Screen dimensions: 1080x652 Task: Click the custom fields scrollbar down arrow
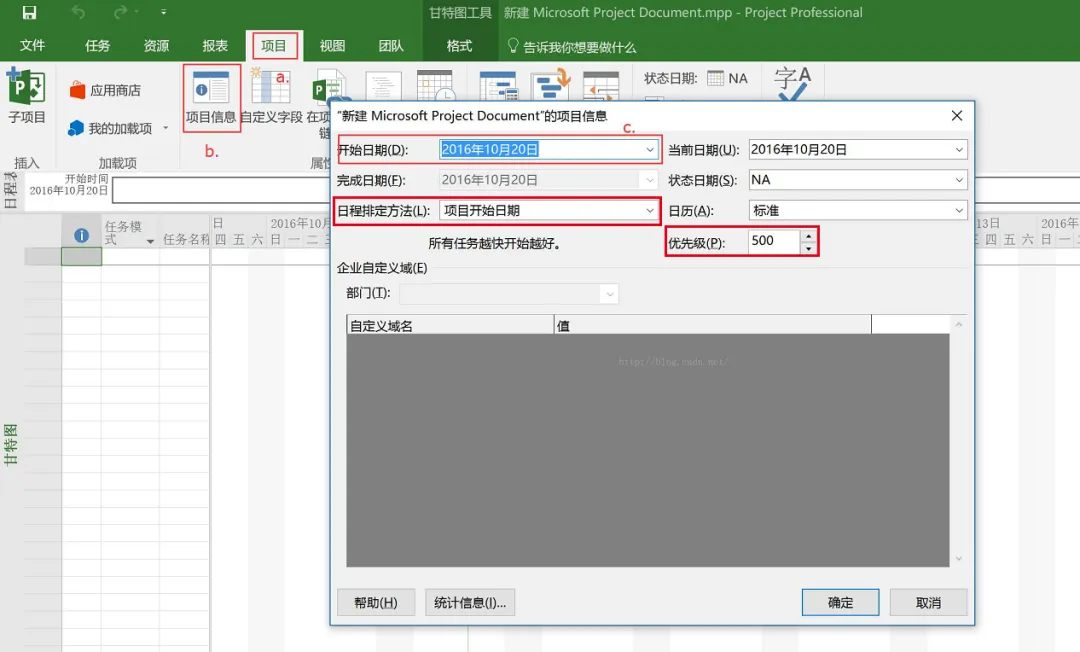958,558
